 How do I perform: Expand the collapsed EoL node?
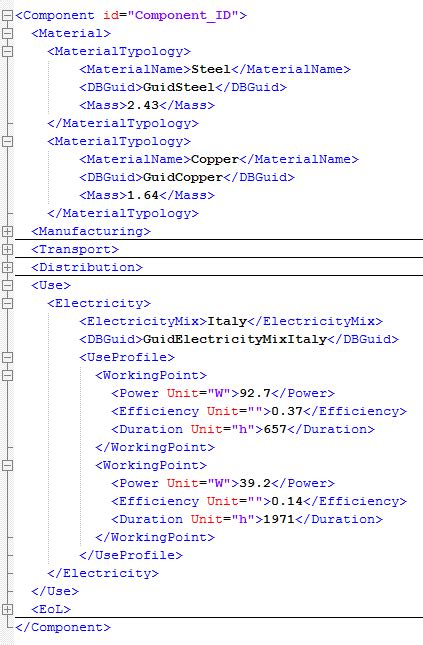pyautogui.click(x=7, y=609)
